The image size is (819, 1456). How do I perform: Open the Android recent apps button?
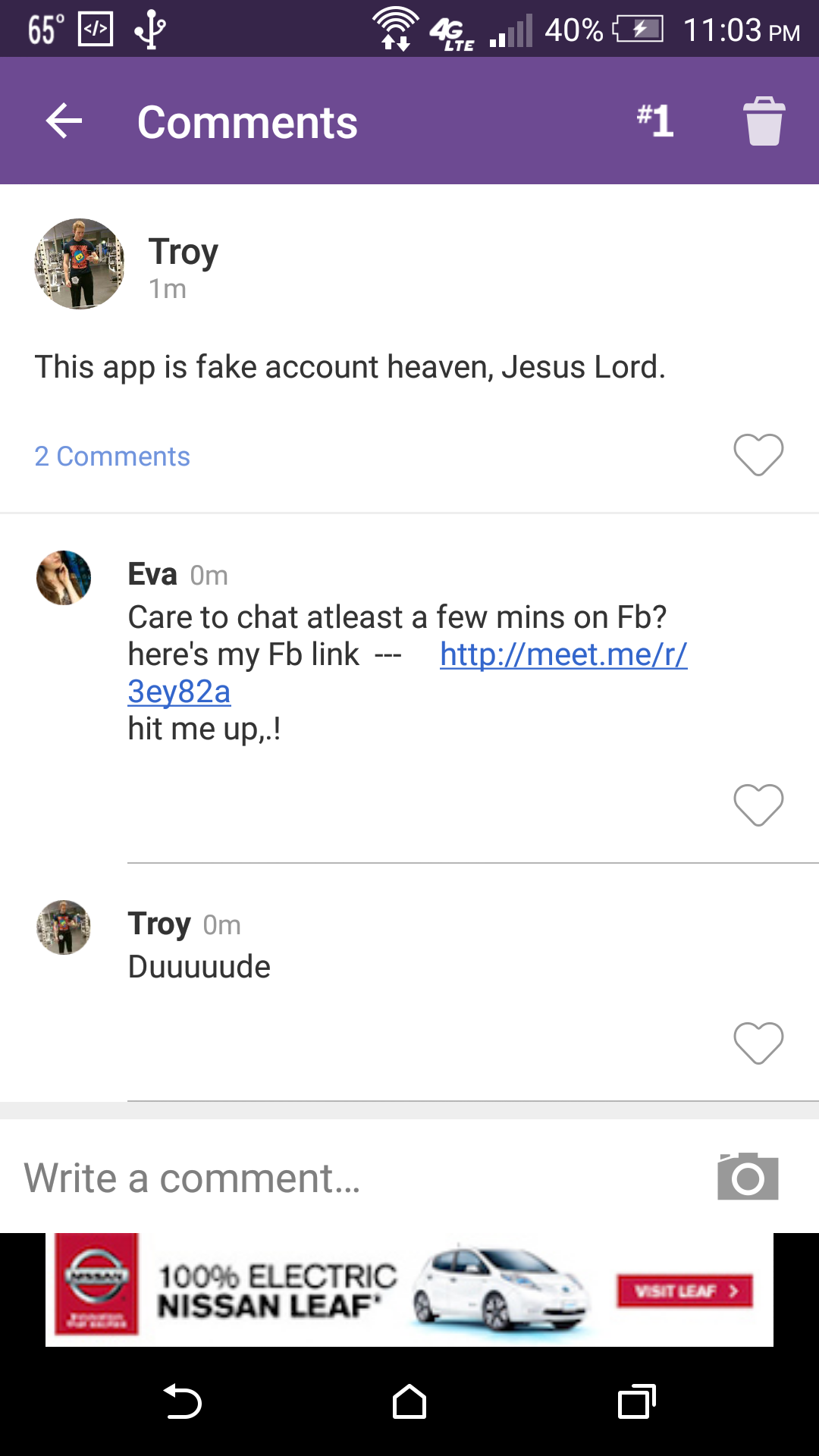636,1401
